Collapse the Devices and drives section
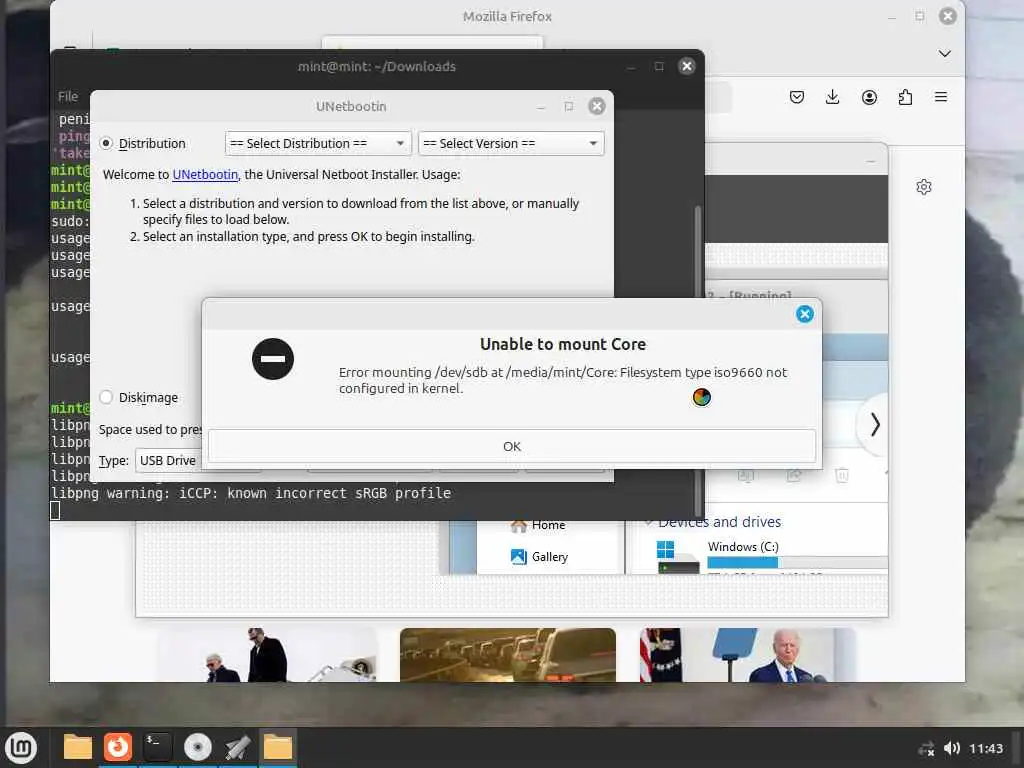The width and height of the screenshot is (1024, 768). [x=648, y=522]
